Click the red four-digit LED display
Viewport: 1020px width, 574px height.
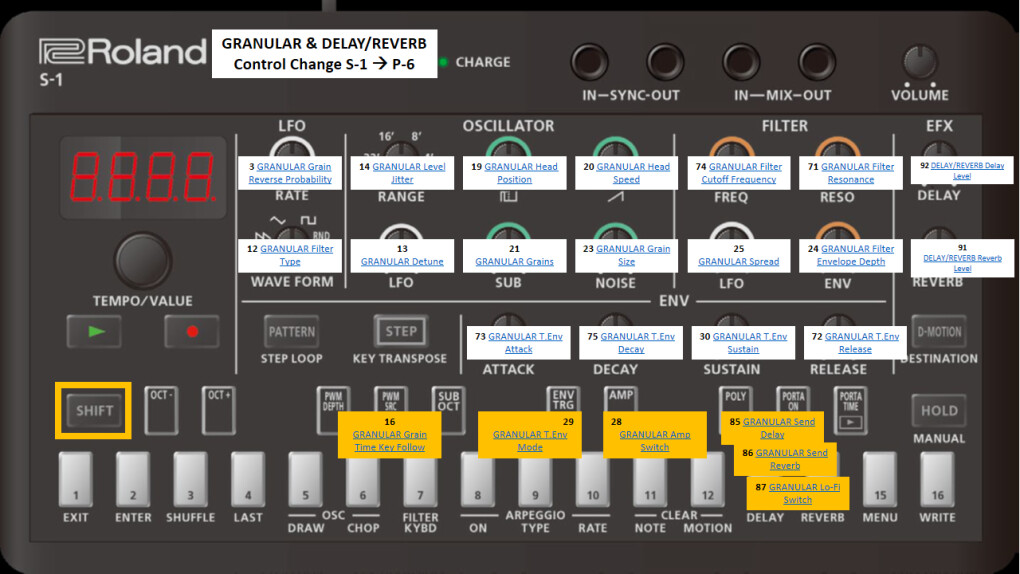(142, 177)
